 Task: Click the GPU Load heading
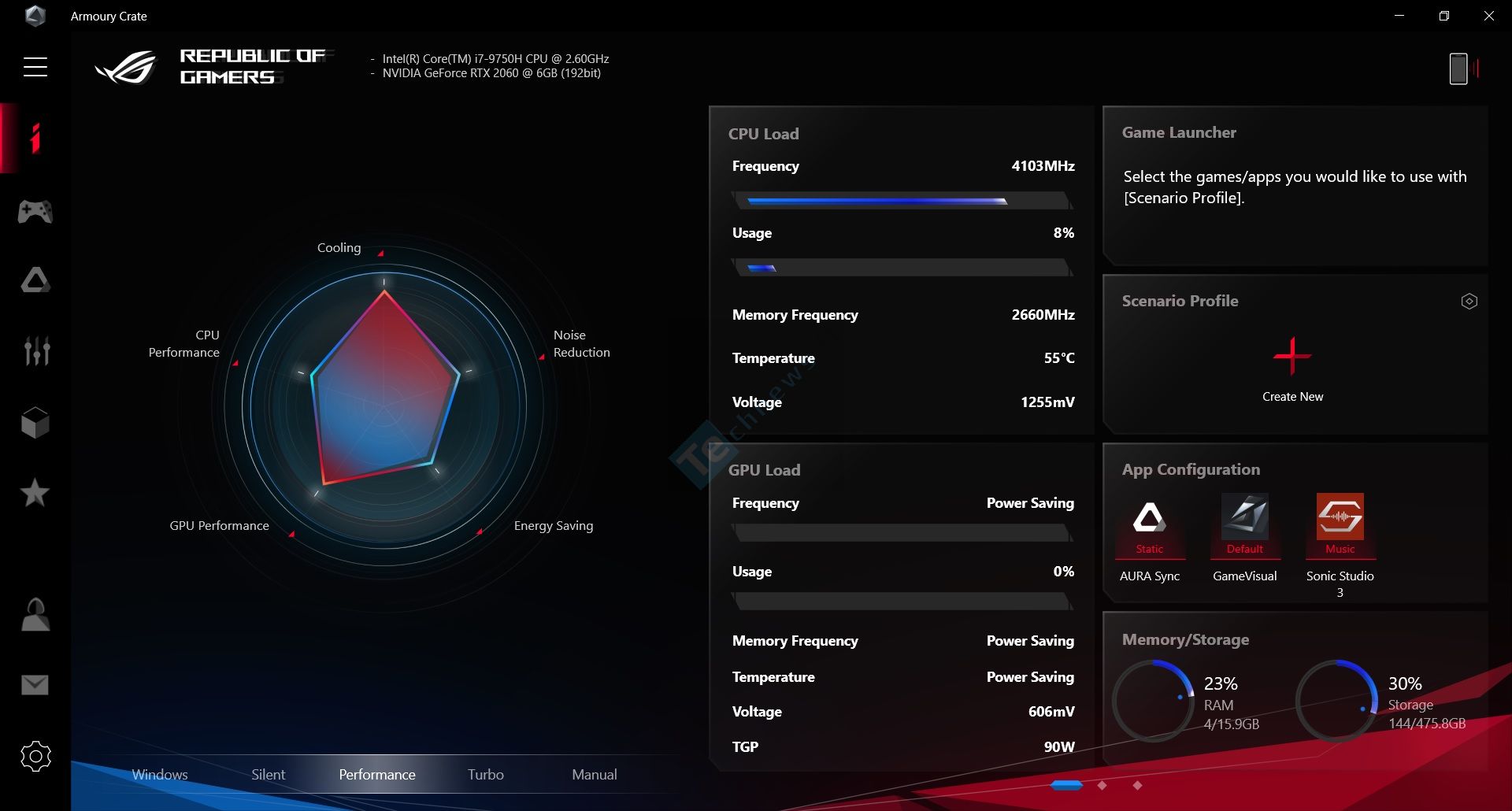(764, 470)
